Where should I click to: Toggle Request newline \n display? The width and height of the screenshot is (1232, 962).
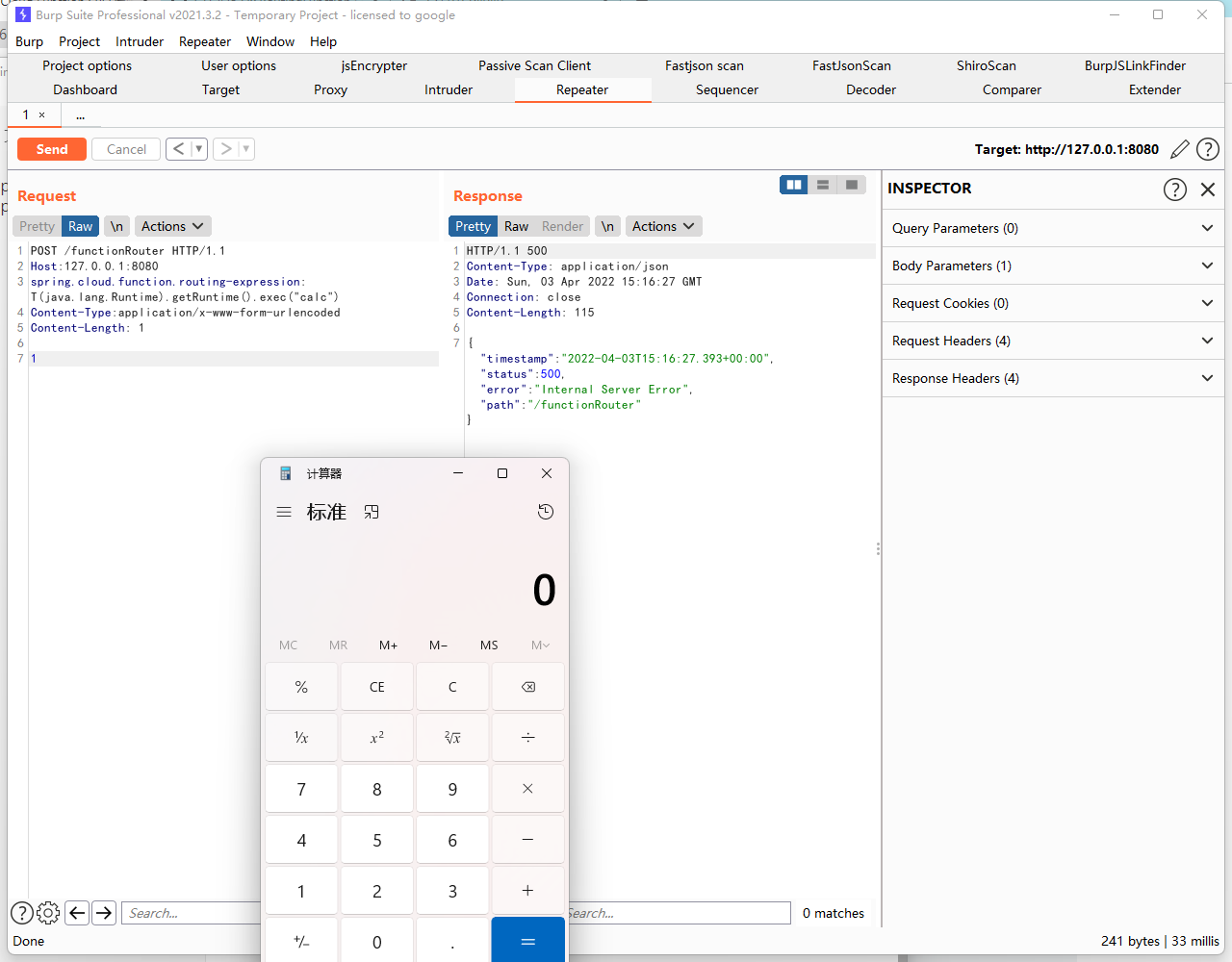[116, 226]
